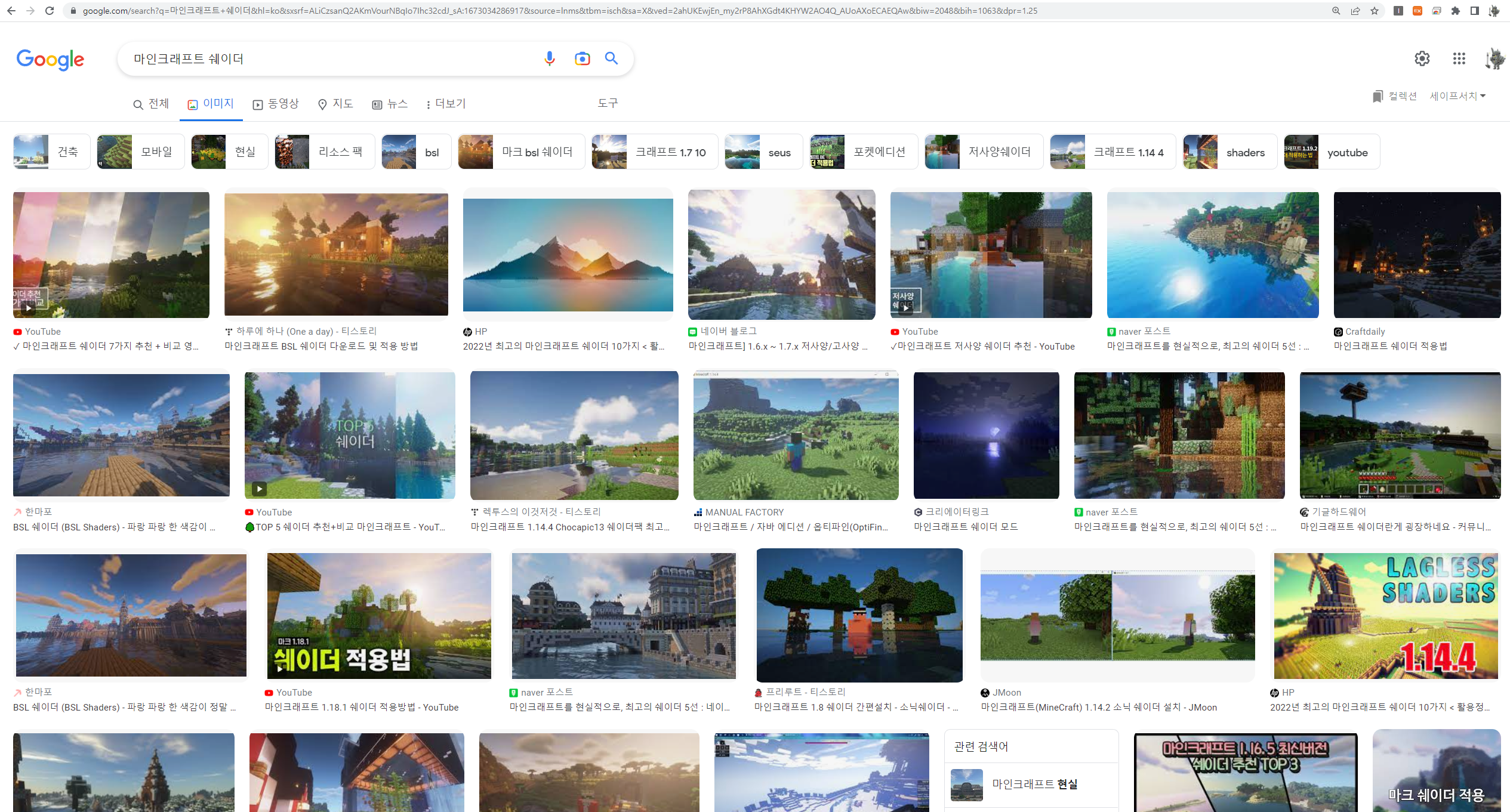The height and width of the screenshot is (812, 1510).
Task: Switch to the 동영상 tab
Action: point(276,104)
